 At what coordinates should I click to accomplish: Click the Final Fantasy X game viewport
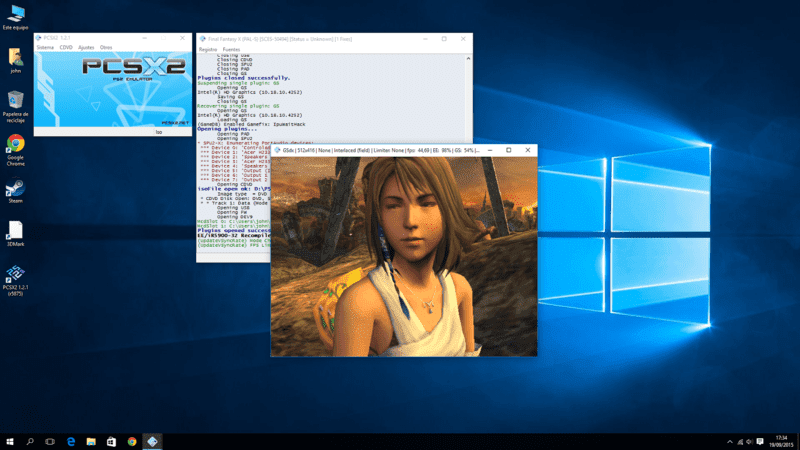click(404, 256)
